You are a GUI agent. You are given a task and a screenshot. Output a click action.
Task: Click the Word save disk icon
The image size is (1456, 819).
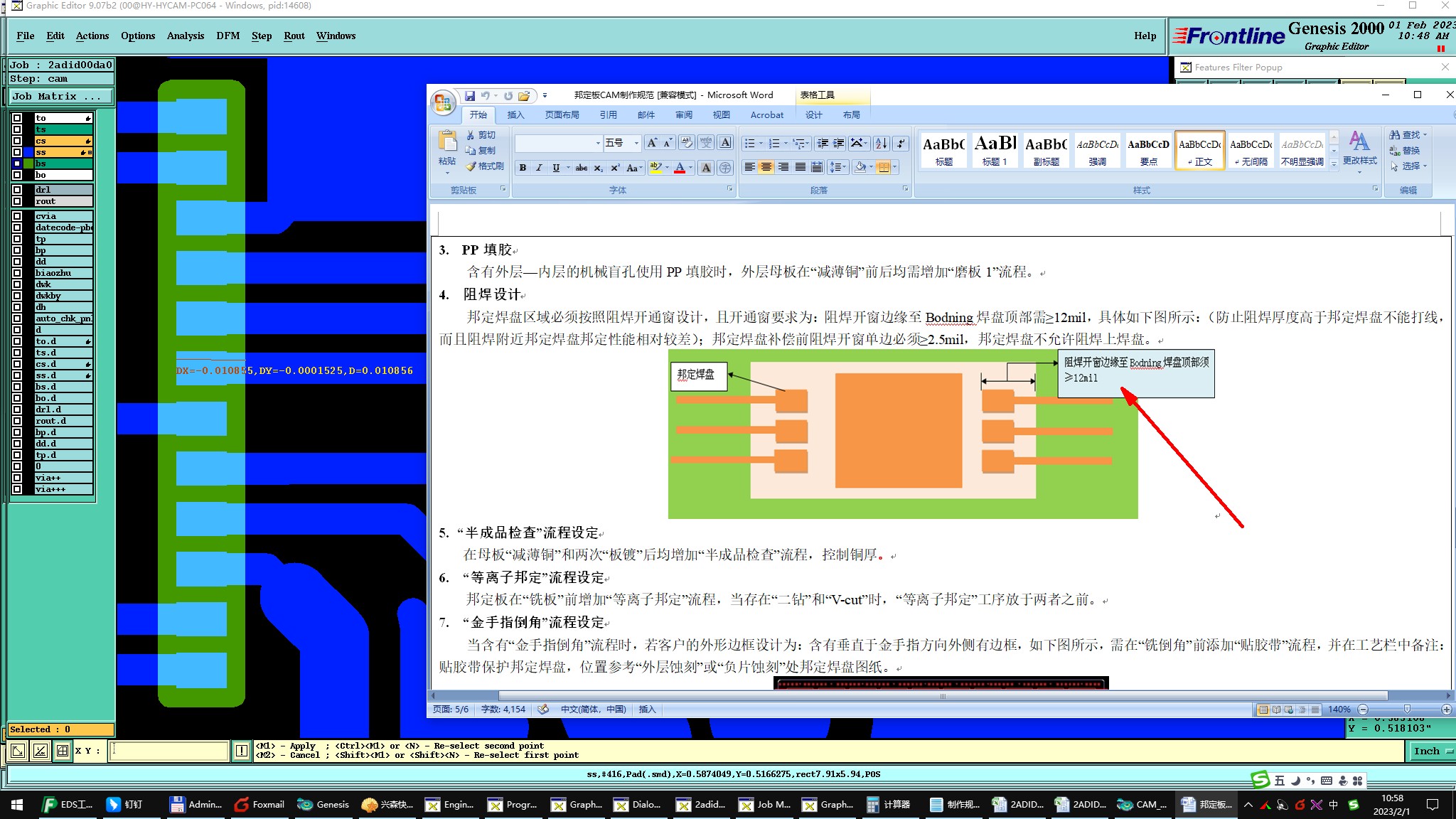click(469, 96)
